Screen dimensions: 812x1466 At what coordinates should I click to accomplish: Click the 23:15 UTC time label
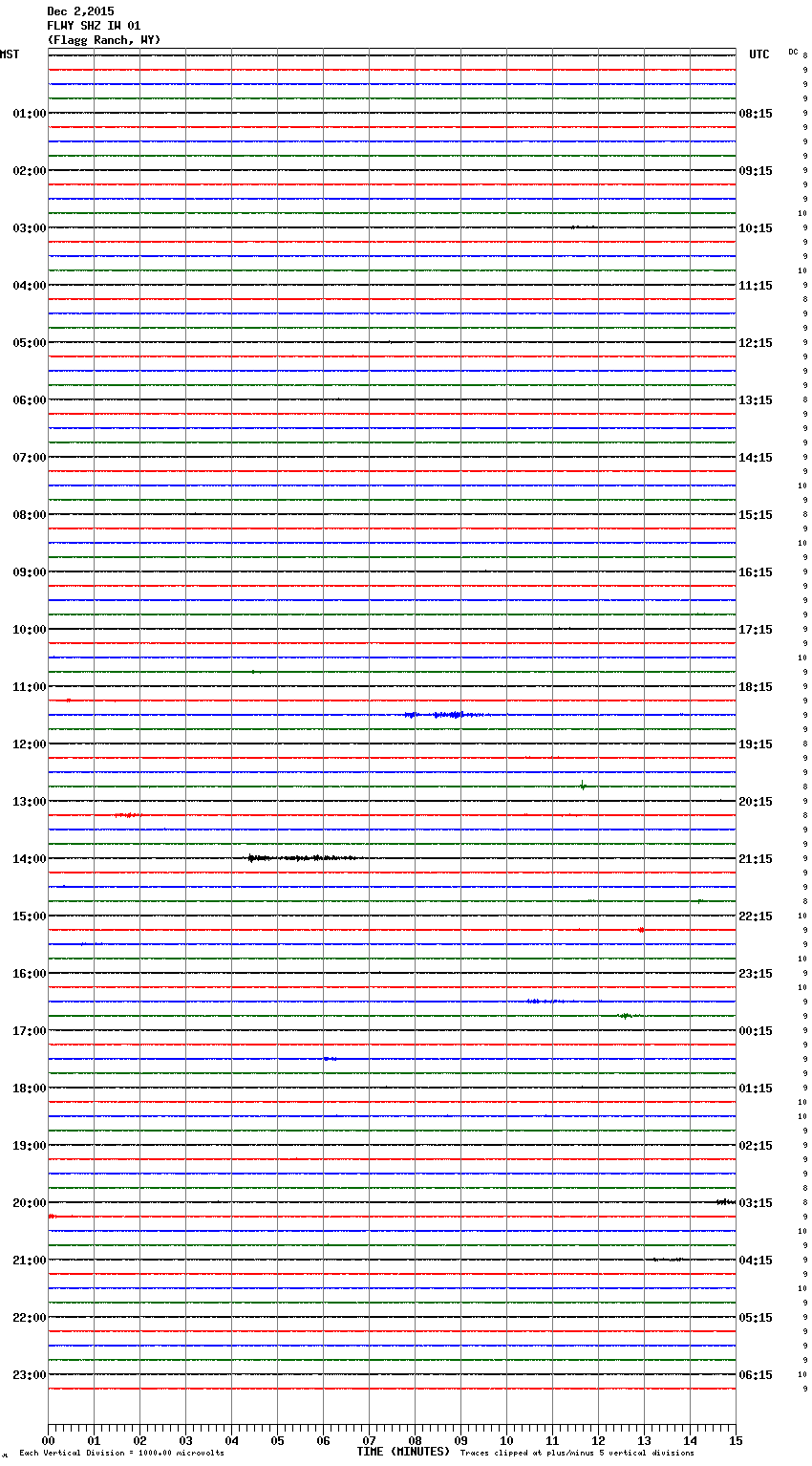coord(756,974)
